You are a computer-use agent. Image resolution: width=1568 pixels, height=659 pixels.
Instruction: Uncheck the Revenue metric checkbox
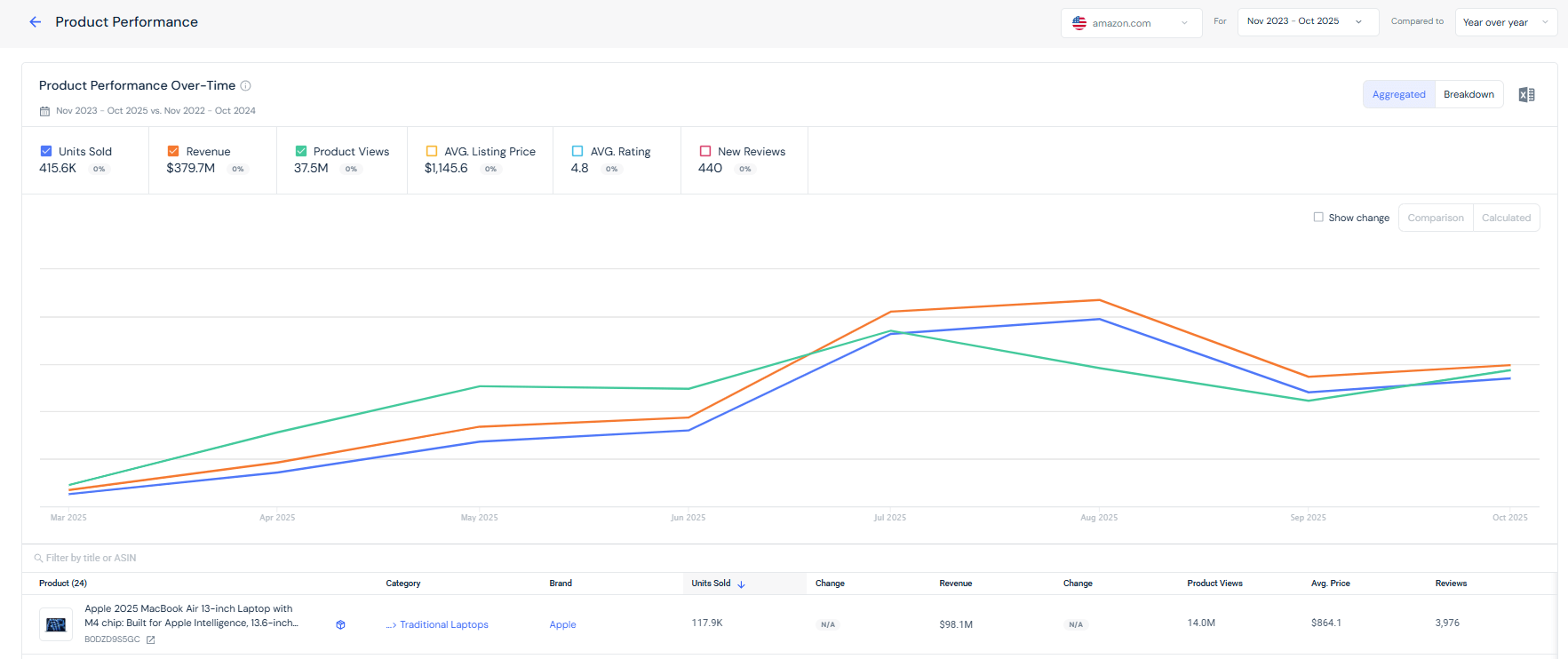click(173, 151)
